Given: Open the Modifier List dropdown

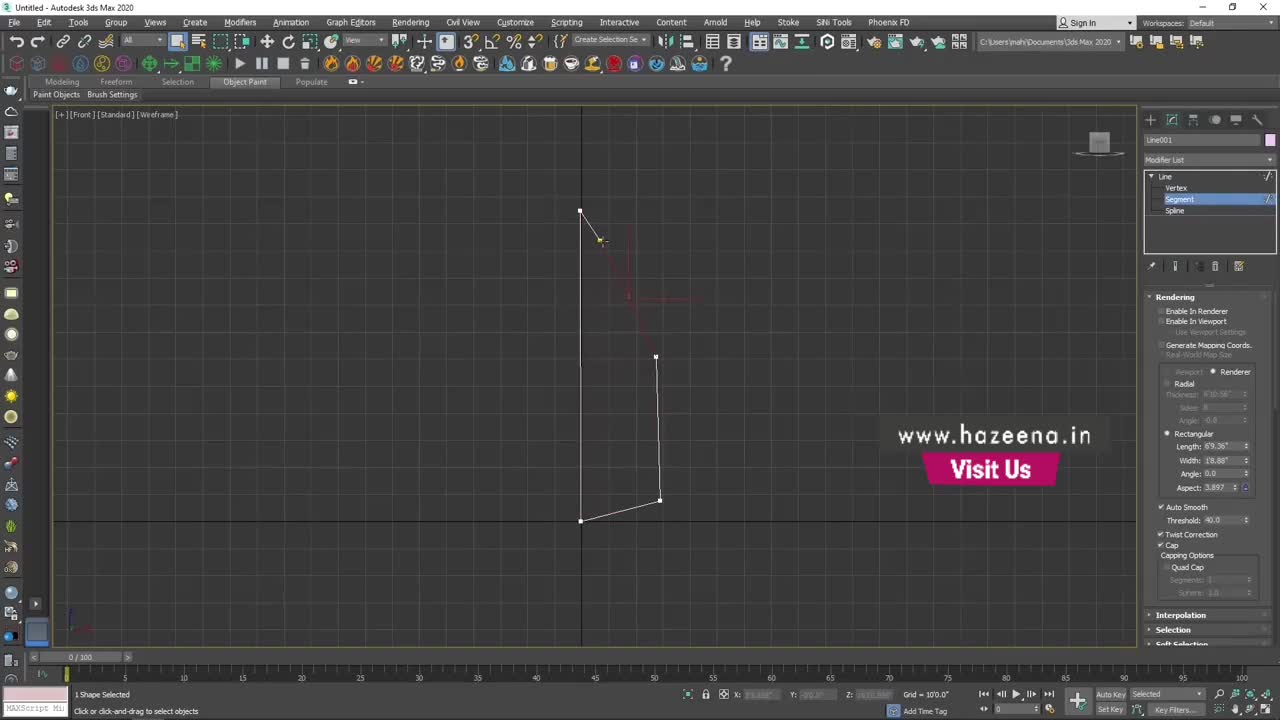Looking at the screenshot, I should click(x=1210, y=160).
